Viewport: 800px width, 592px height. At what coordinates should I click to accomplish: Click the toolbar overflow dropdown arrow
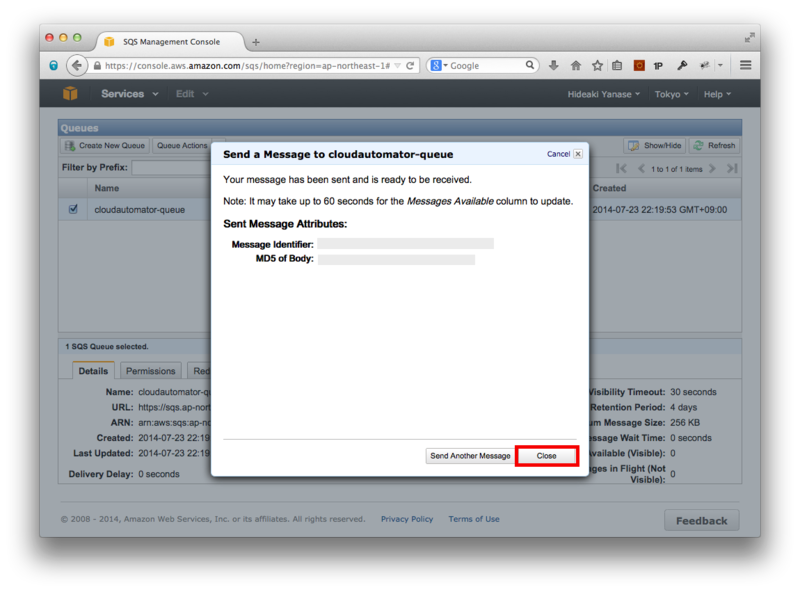point(720,65)
